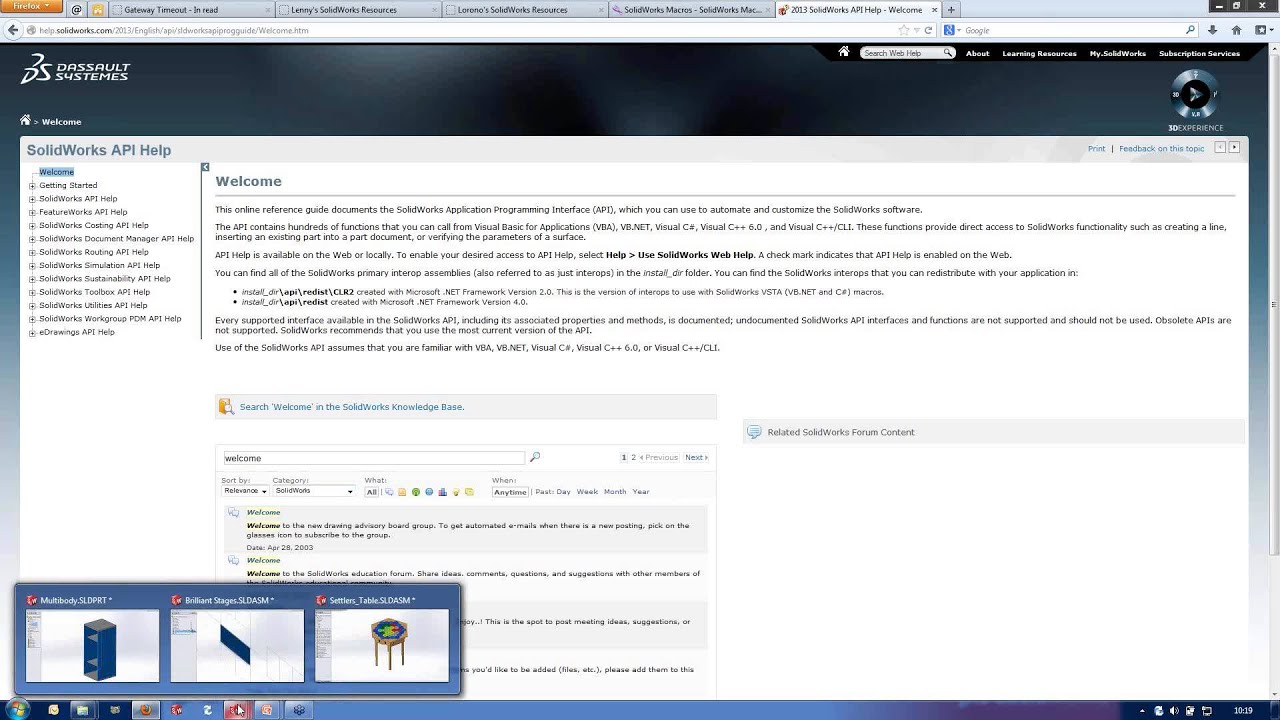
Task: Filter by the bar chart polls icon
Action: (x=442, y=492)
